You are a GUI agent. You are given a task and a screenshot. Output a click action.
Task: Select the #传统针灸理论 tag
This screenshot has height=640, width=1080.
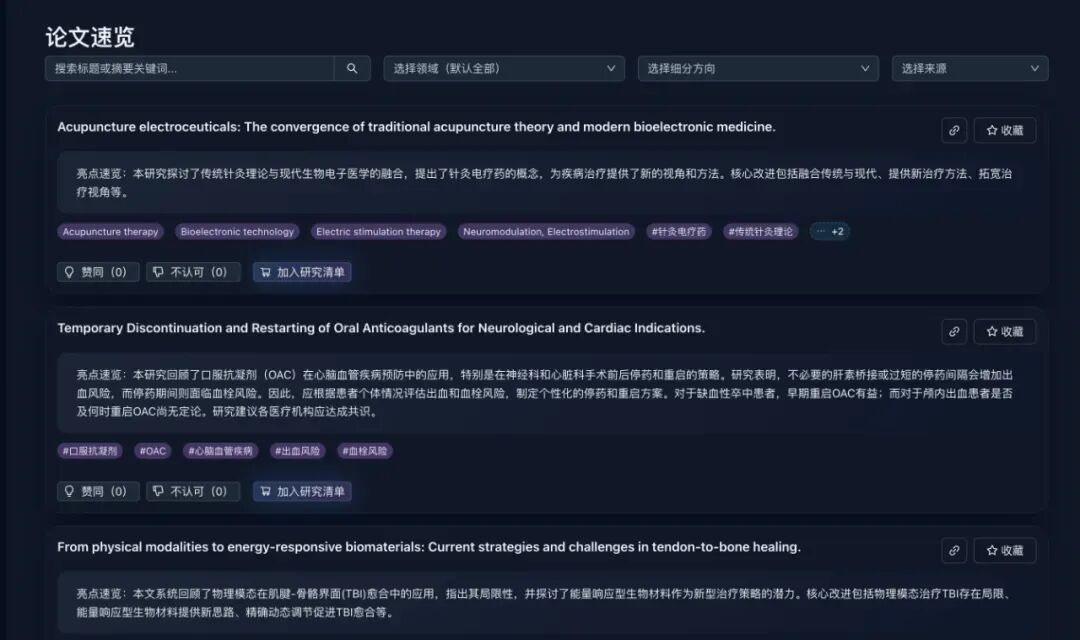761,231
